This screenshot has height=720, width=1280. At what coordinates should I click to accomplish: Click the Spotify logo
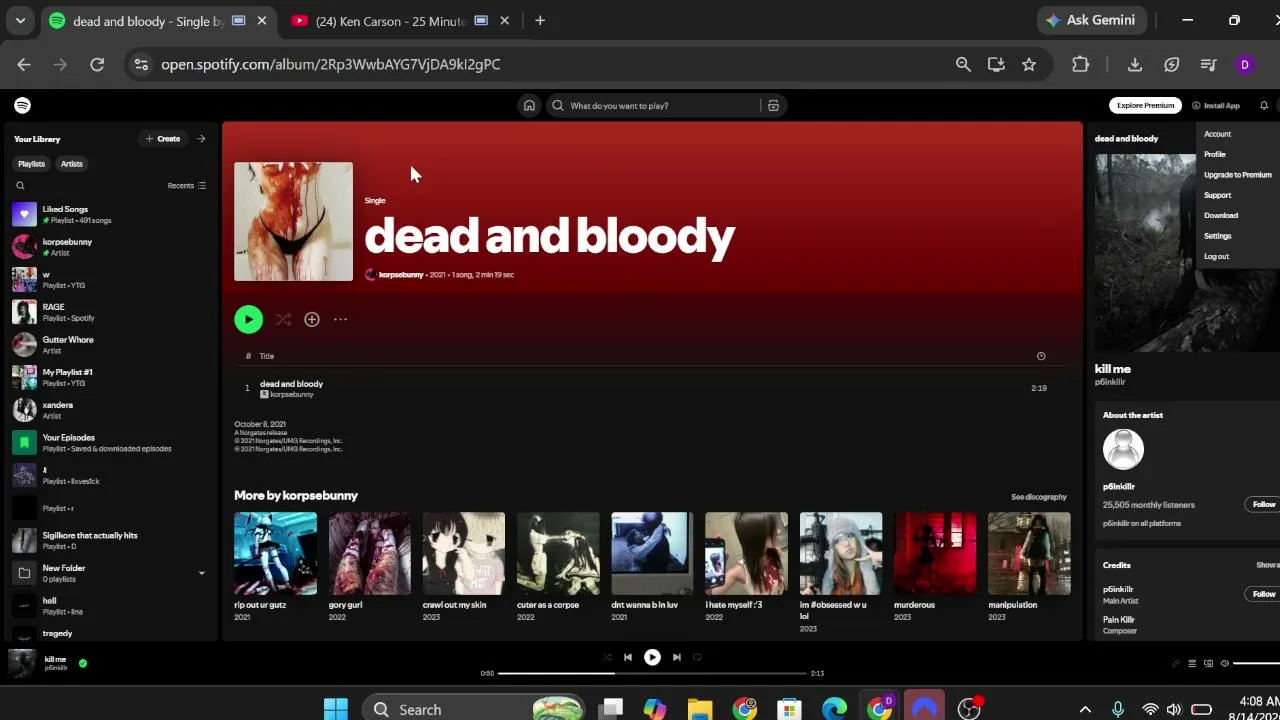(22, 105)
